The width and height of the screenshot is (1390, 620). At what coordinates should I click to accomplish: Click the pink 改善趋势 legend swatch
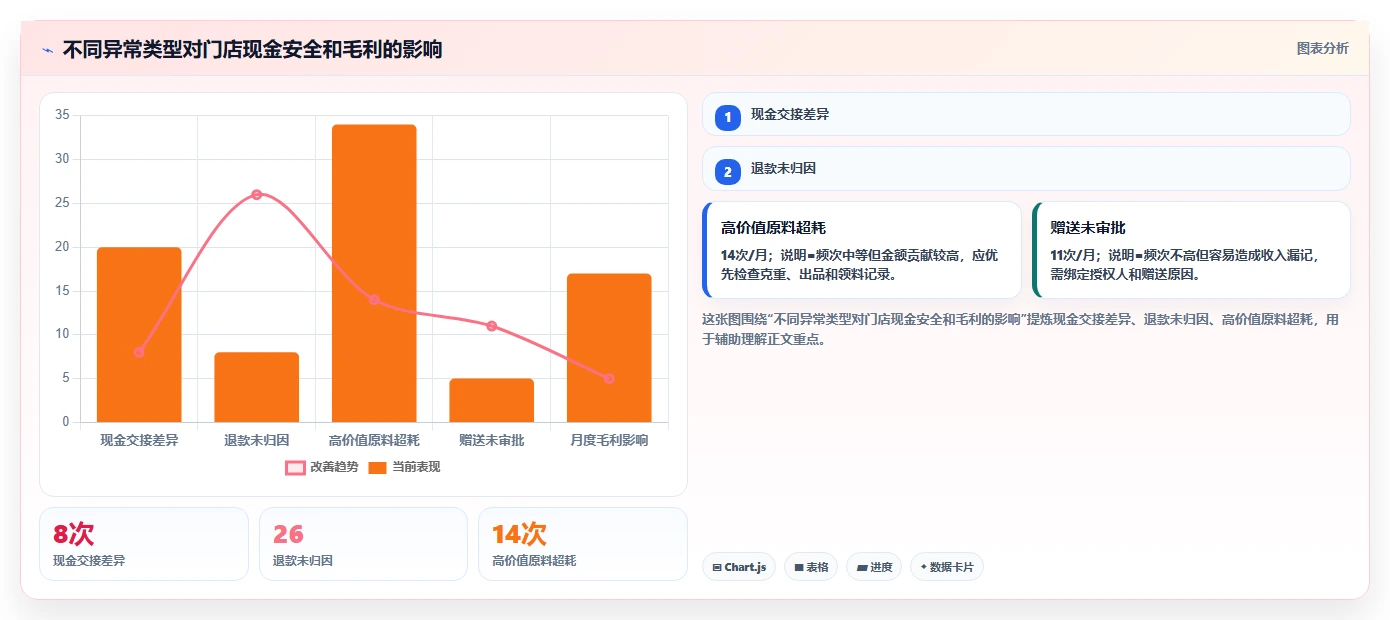point(295,468)
